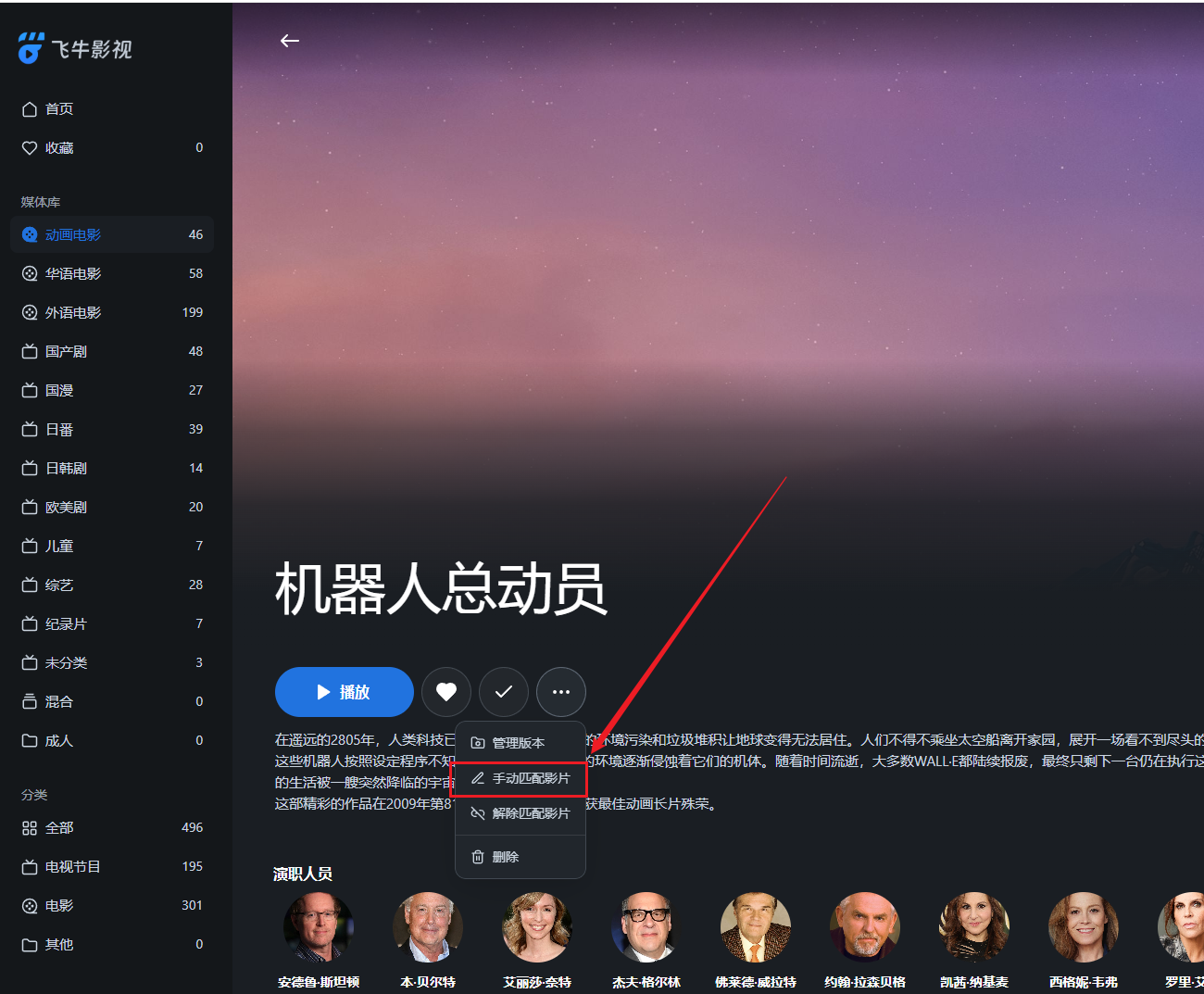Click the 演职人员 section heading
This screenshot has width=1204, height=994.
pos(303,874)
